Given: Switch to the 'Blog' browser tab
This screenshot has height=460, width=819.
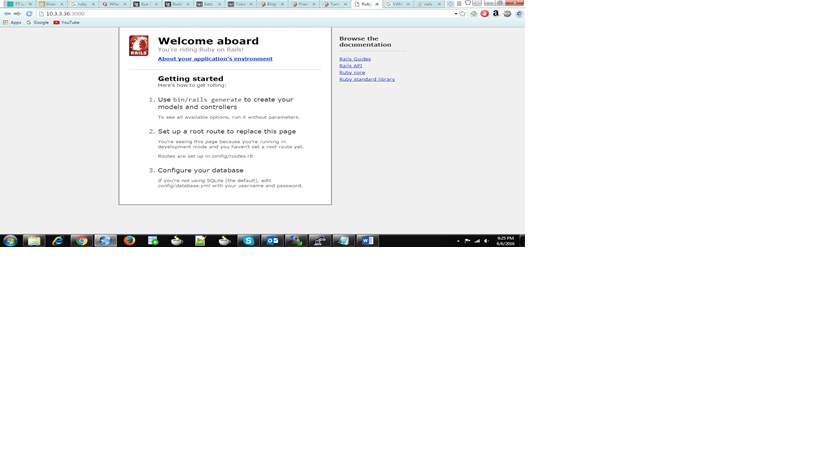Looking at the screenshot, I should [x=272, y=4].
